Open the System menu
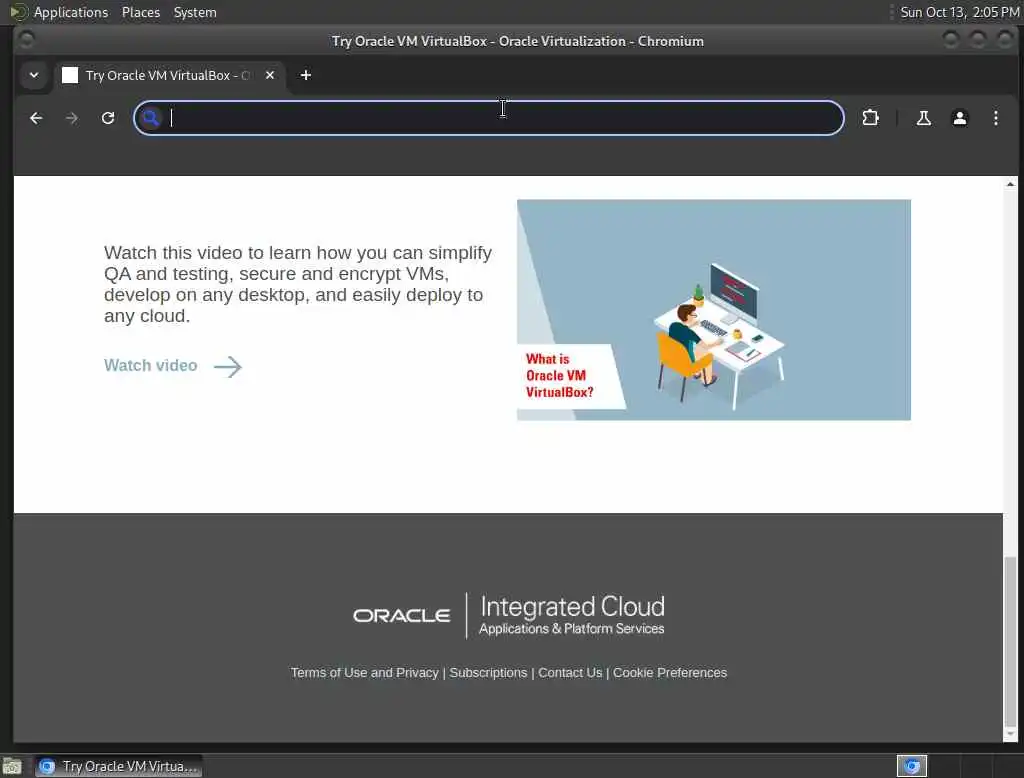1024x778 pixels. coord(195,12)
